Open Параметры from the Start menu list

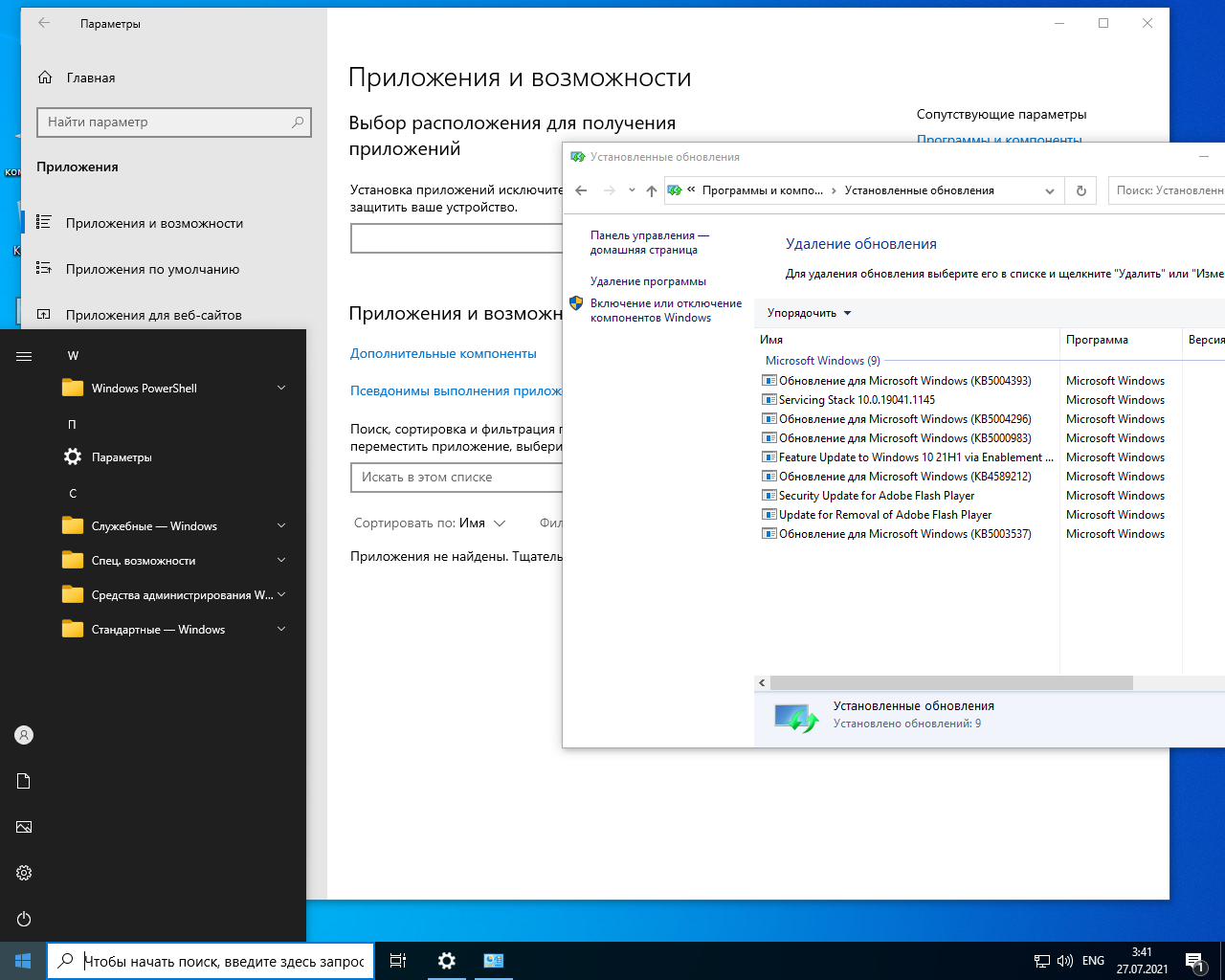(x=122, y=457)
